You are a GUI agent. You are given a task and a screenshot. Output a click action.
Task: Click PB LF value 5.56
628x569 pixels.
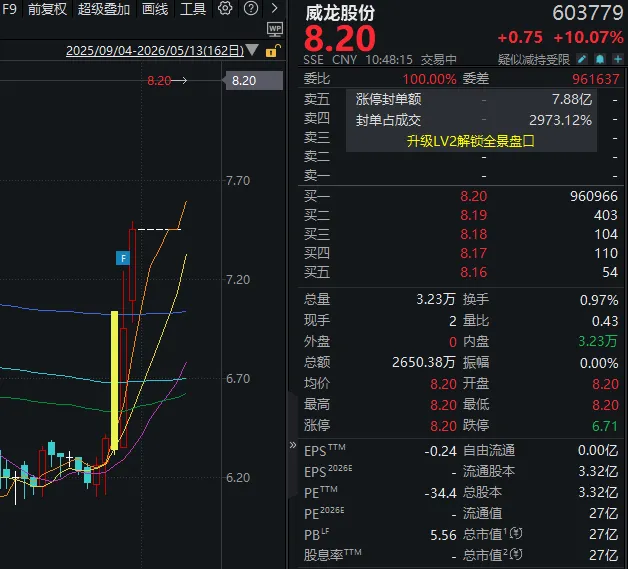point(443,535)
